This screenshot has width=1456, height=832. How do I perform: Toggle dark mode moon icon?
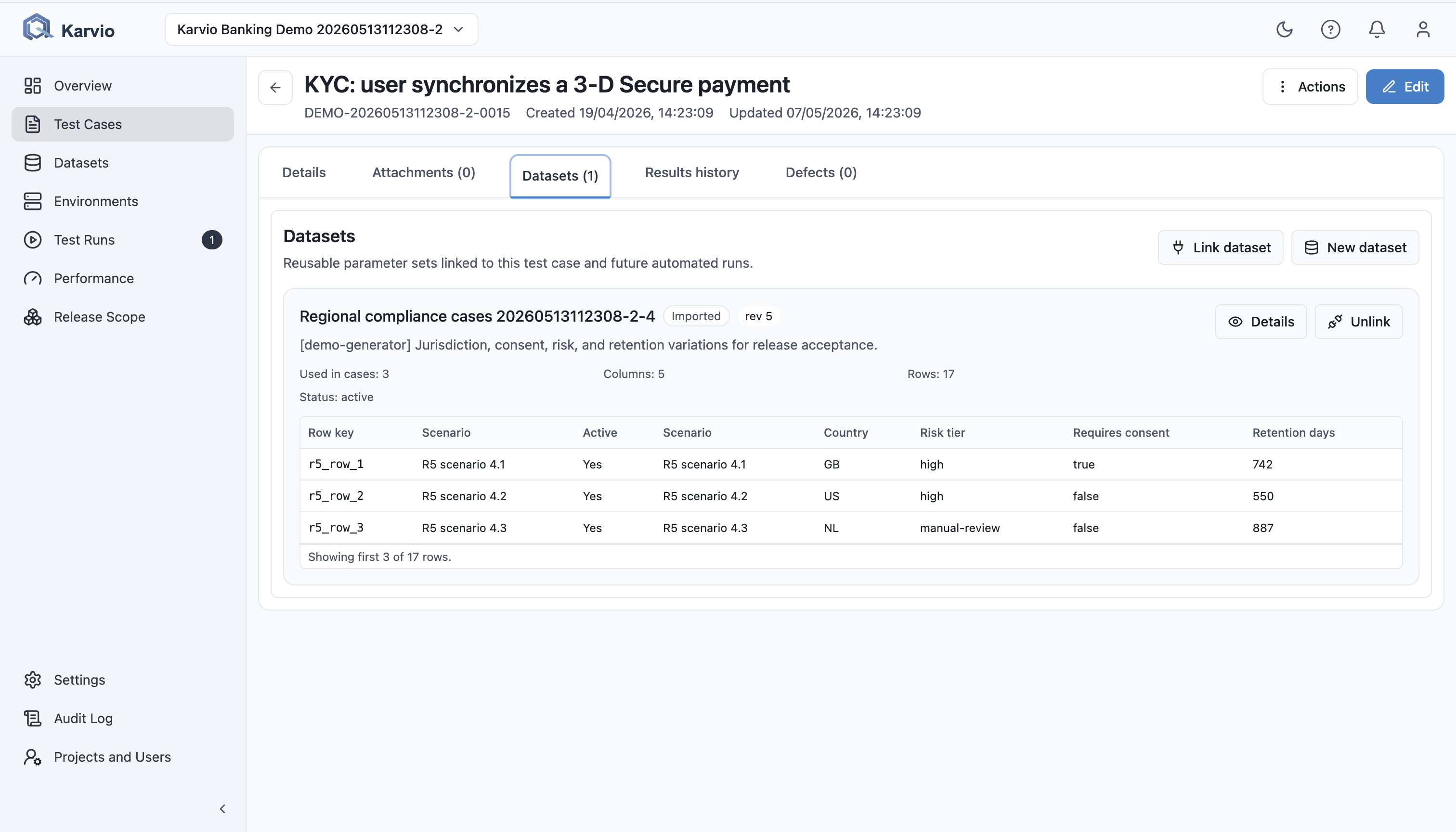1284,29
